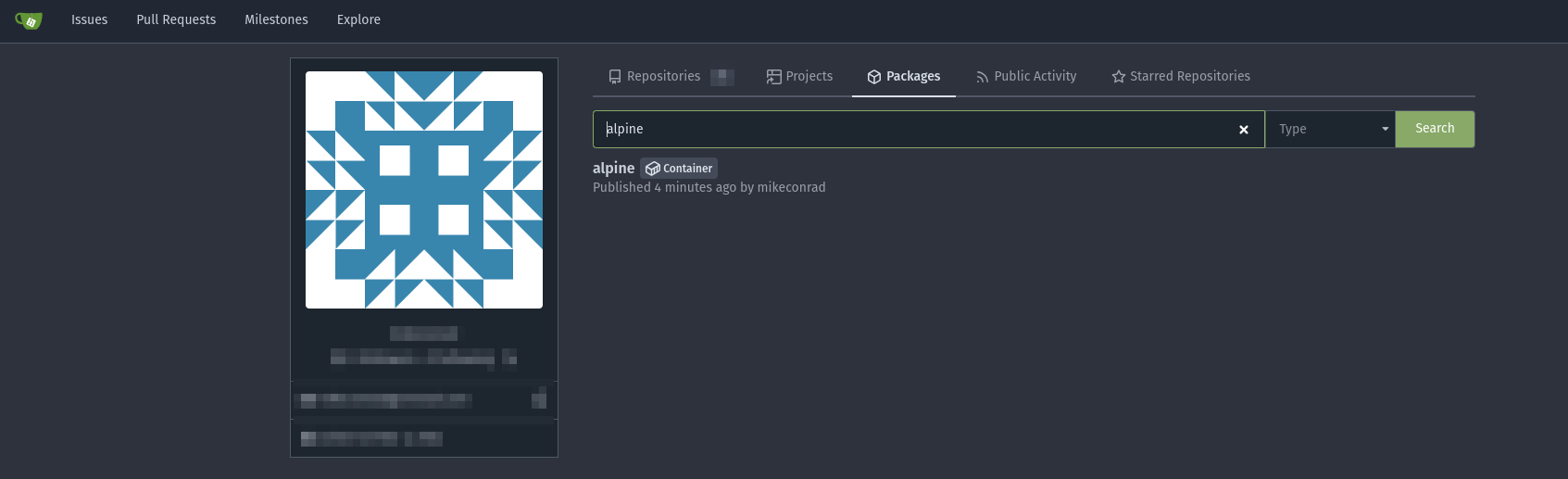The width and height of the screenshot is (1568, 479).
Task: Click the green Search button
Action: click(x=1435, y=129)
